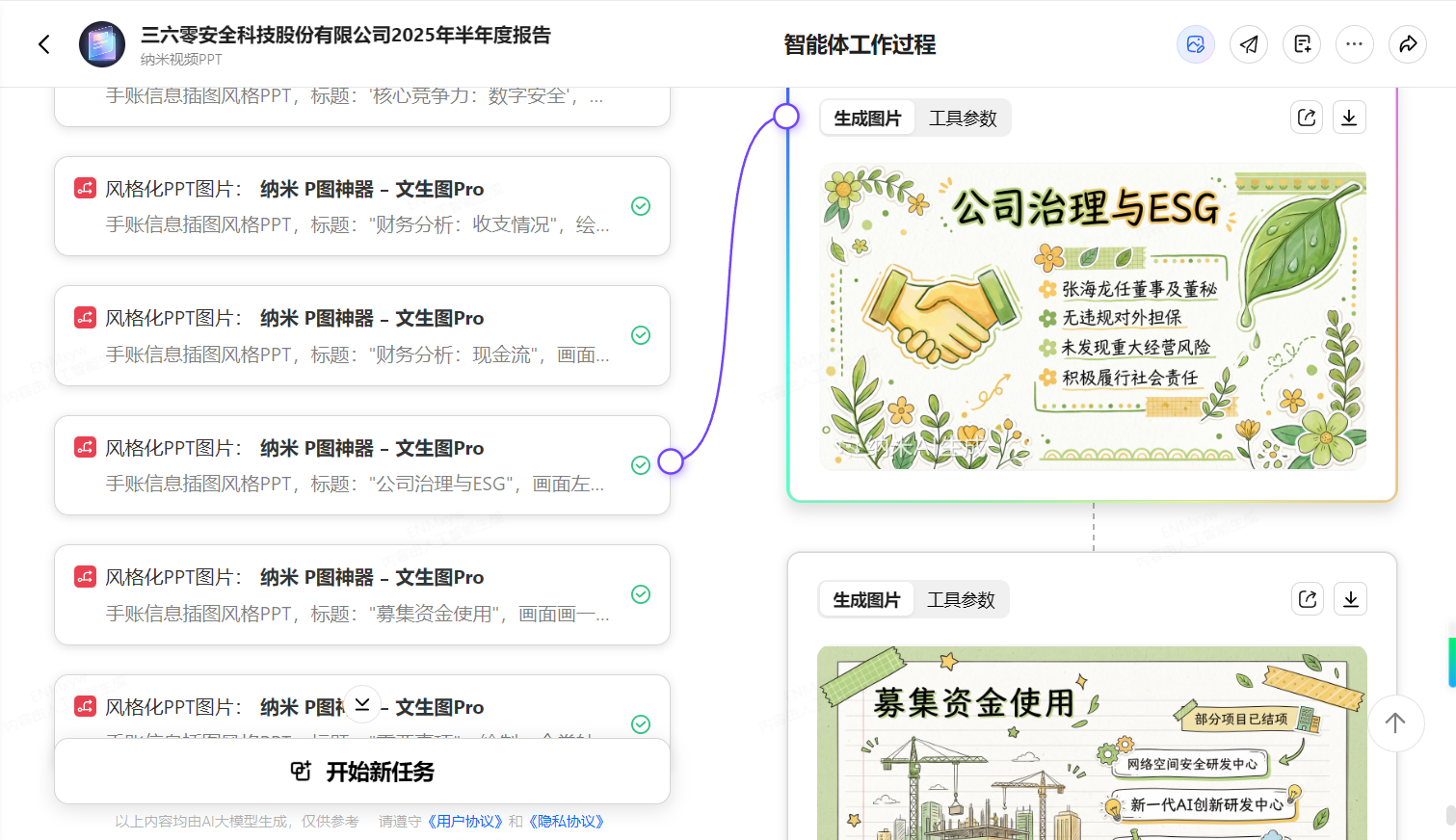The image size is (1456, 840).
Task: Download the 公司治理与ESG generated image
Action: (x=1349, y=118)
